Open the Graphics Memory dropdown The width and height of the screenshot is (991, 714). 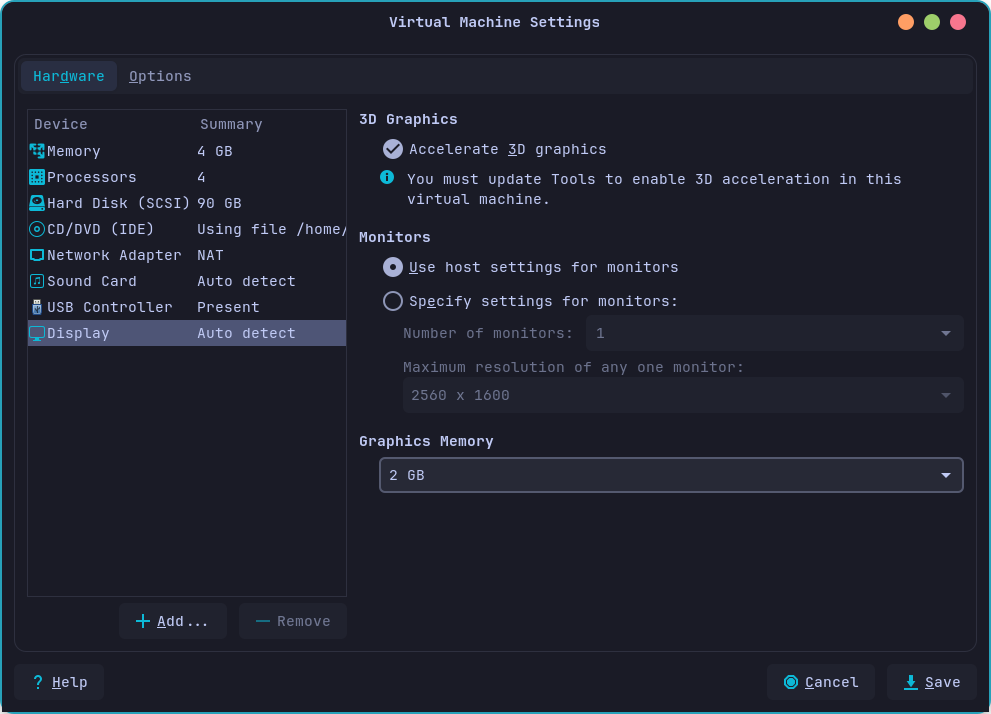[671, 475]
